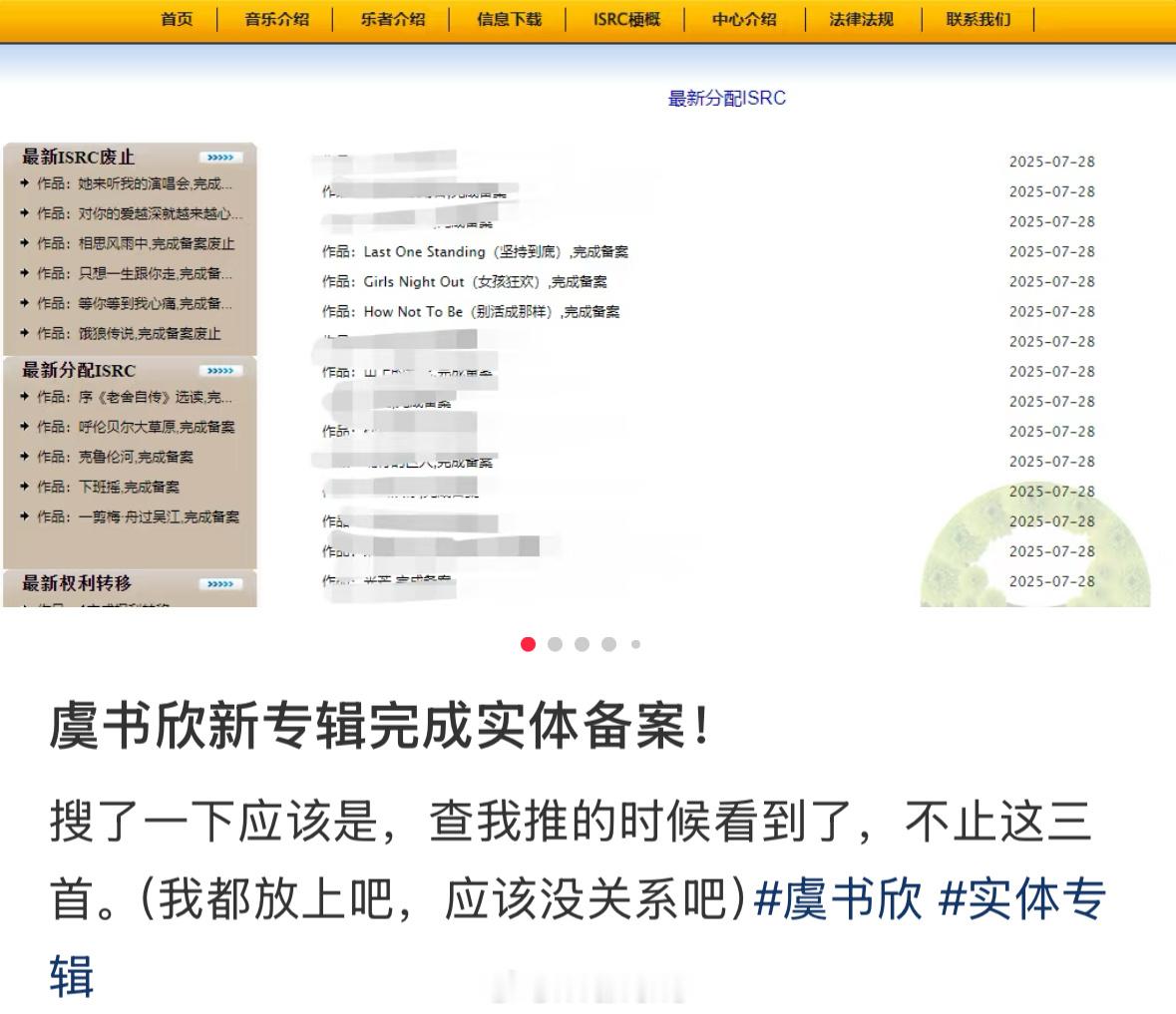
Task: Go to the fourth image dot
Action: 609,644
